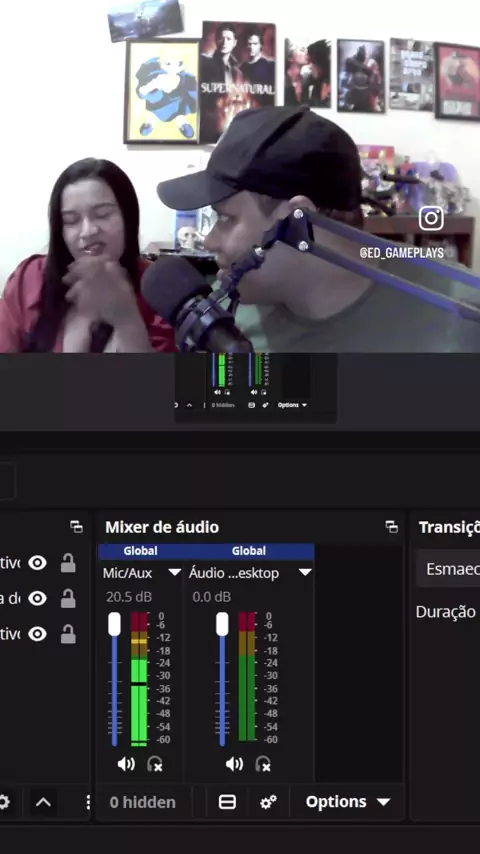The width and height of the screenshot is (480, 854).
Task: Toggle the third source eye icon
Action: (37, 634)
